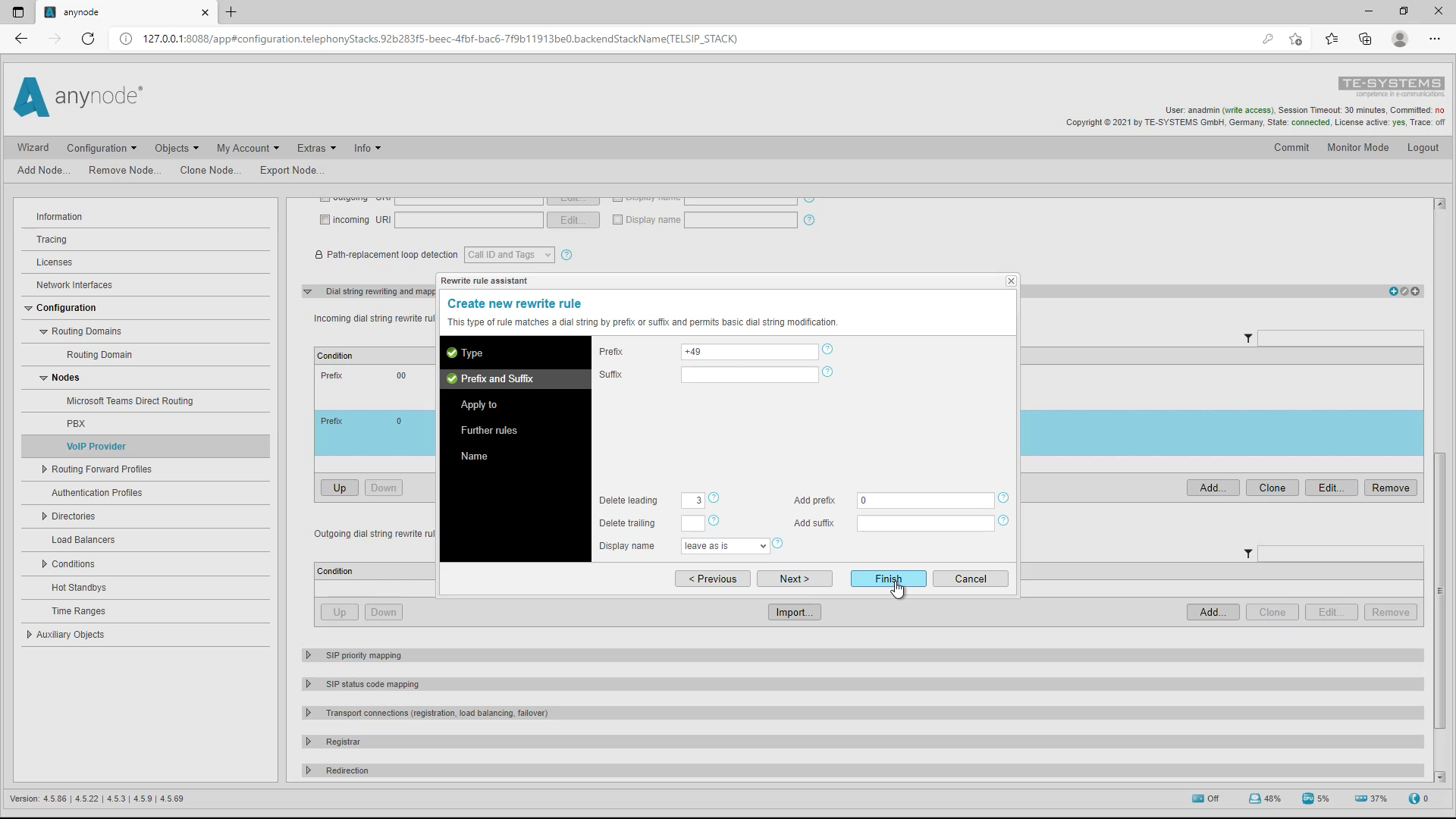Click the Delete leading field

(x=692, y=500)
